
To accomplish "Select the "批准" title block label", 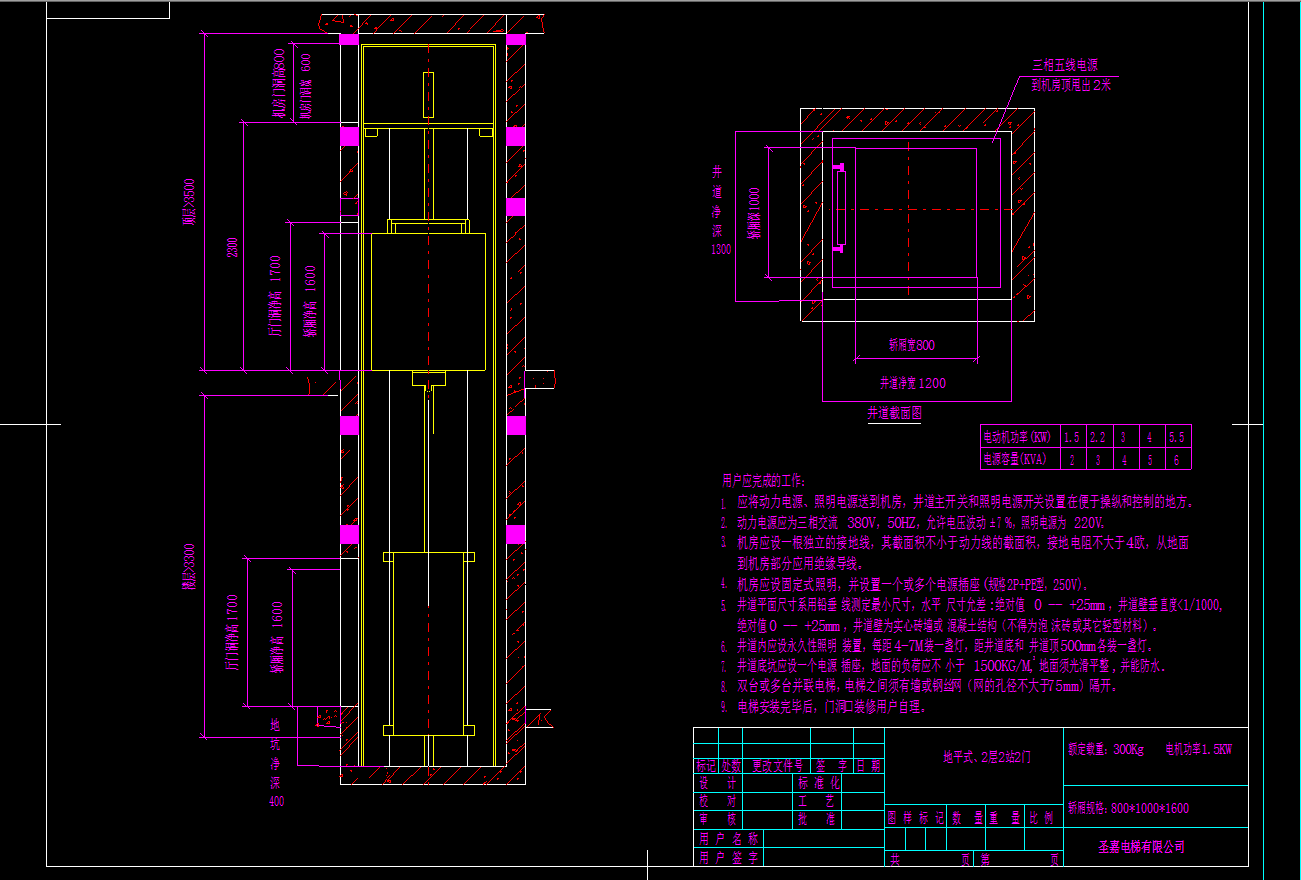I will (x=817, y=820).
